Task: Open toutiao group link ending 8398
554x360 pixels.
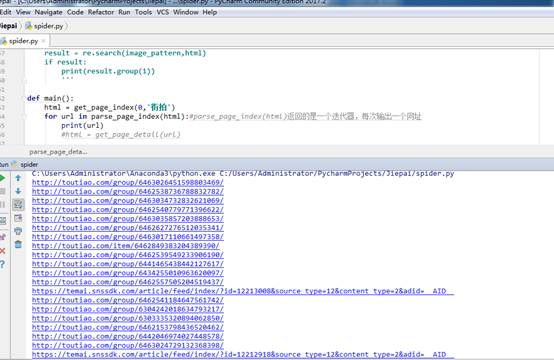Action: point(128,346)
